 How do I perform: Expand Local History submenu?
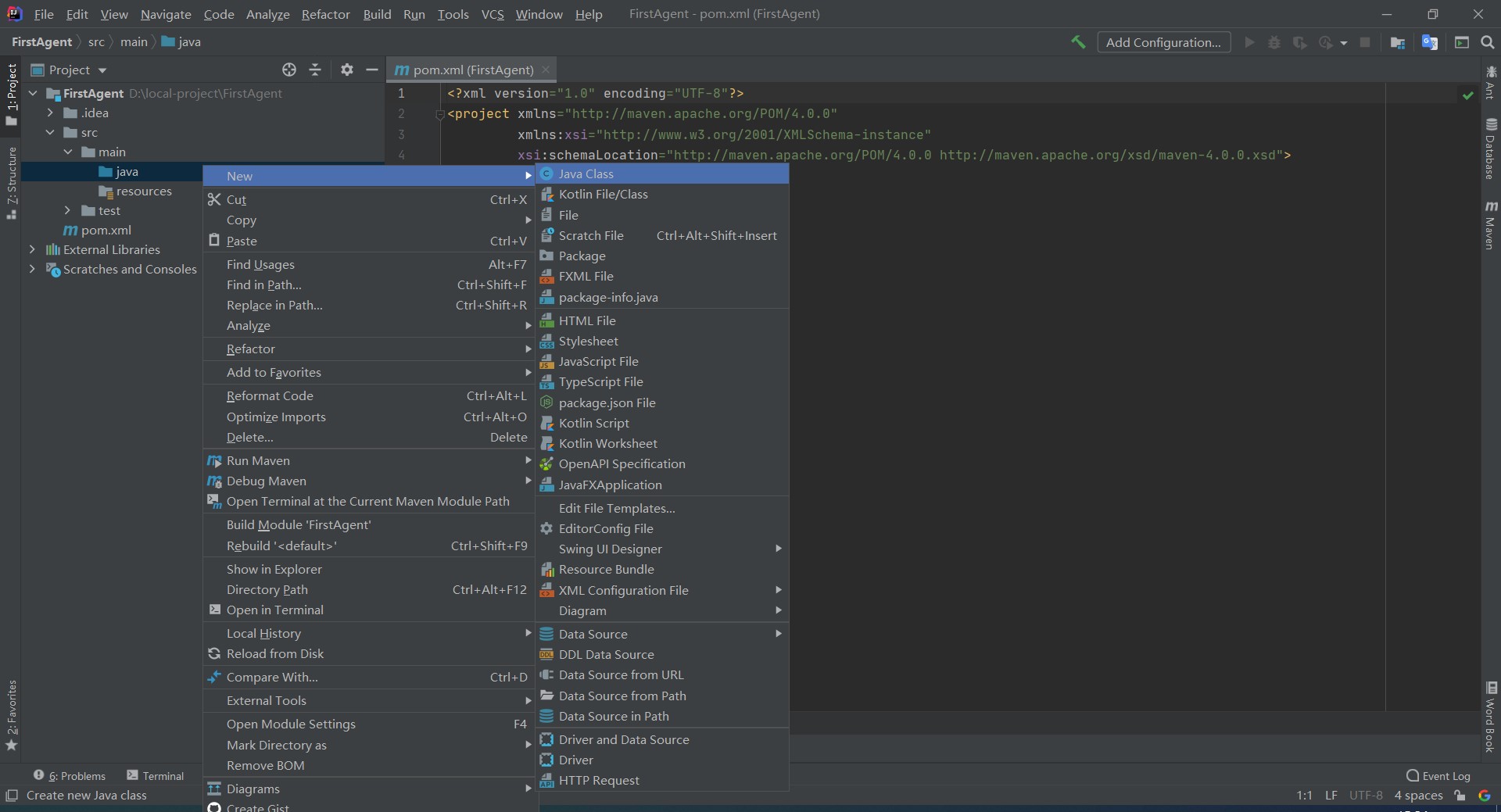[369, 634]
